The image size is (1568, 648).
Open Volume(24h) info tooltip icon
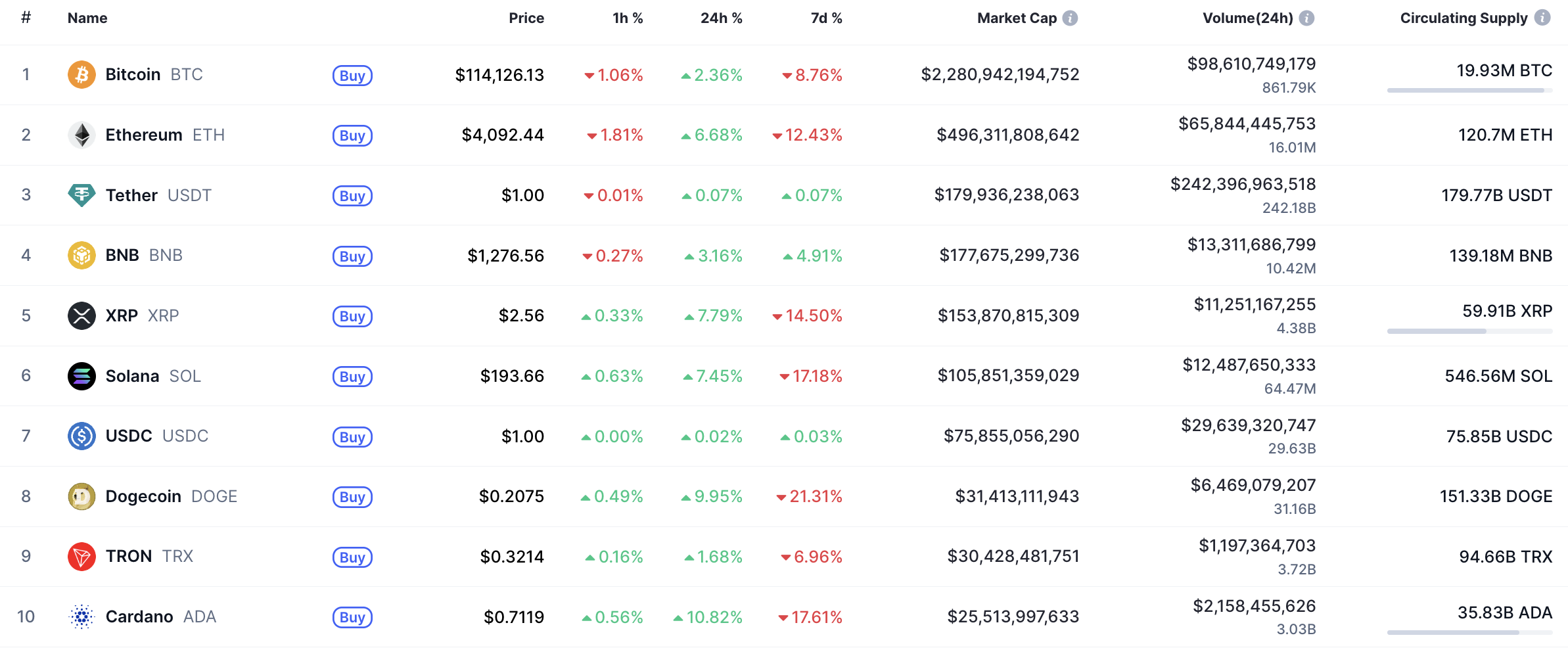tap(1307, 18)
